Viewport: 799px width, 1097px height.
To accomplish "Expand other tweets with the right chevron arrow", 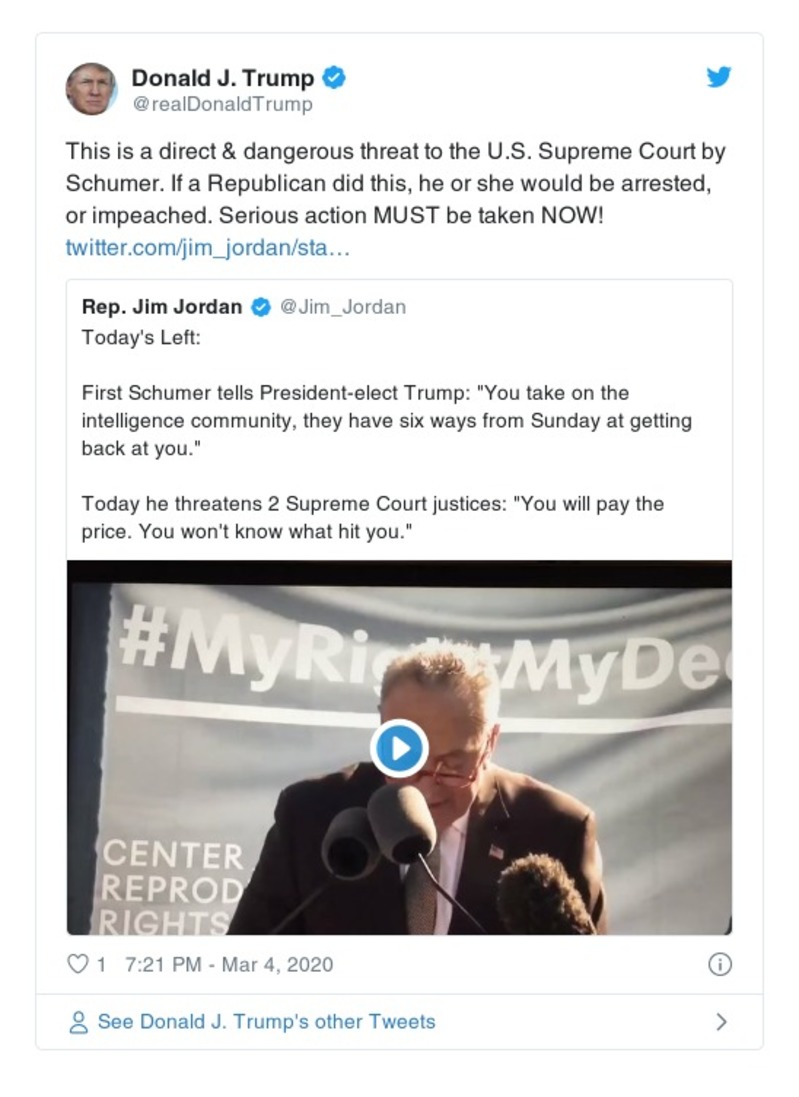I will tap(721, 1022).
